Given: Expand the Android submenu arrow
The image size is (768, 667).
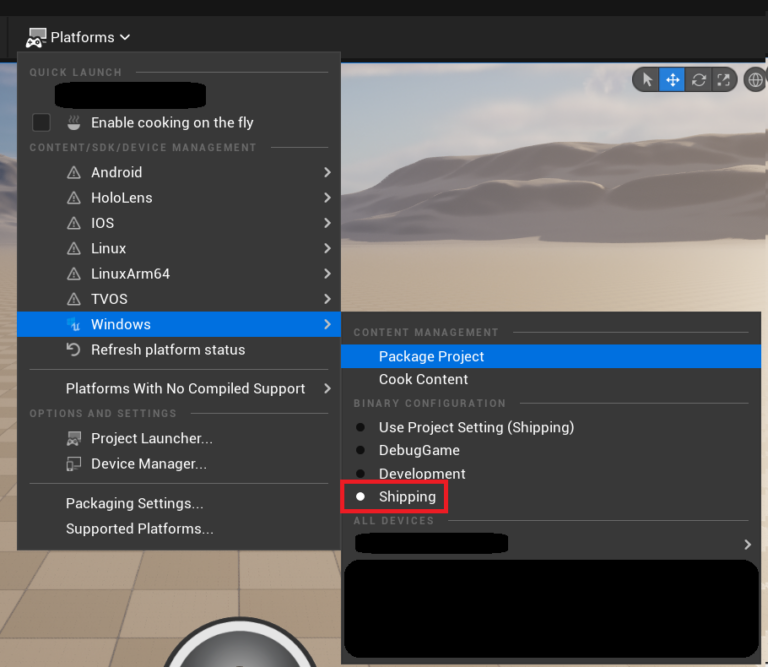Looking at the screenshot, I should coord(327,172).
